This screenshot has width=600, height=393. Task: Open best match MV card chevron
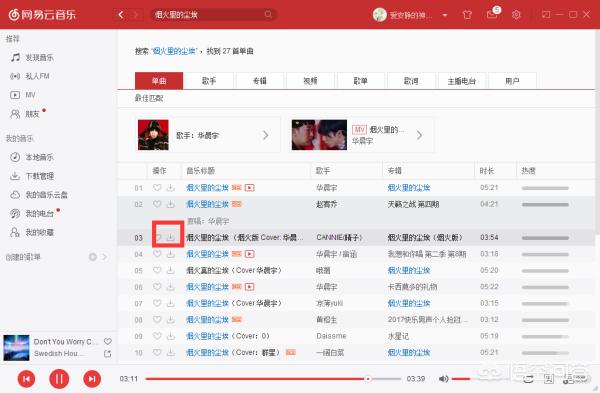[420, 135]
